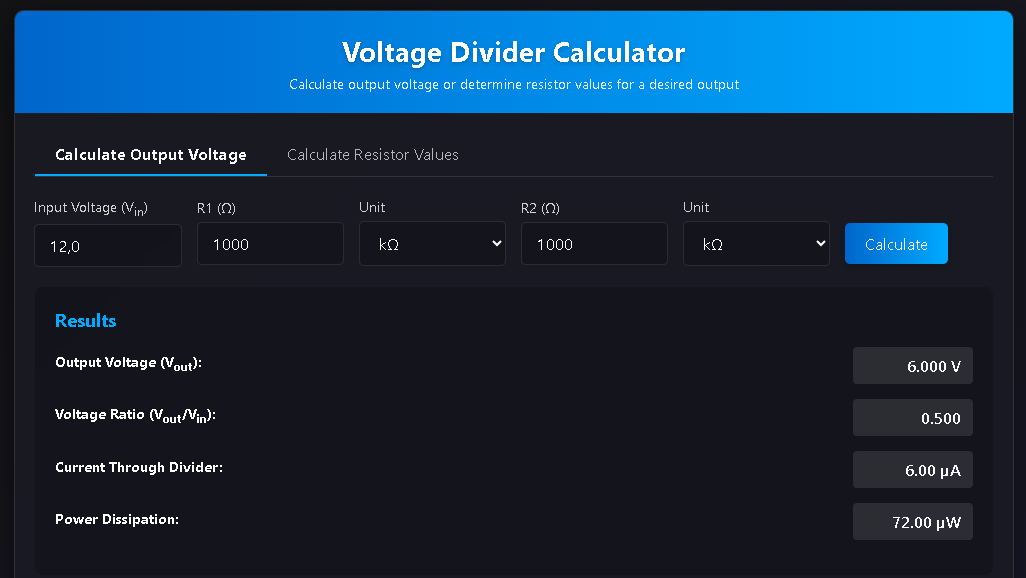
Task: Click the Voltage Divider Calculator title
Action: 513,53
